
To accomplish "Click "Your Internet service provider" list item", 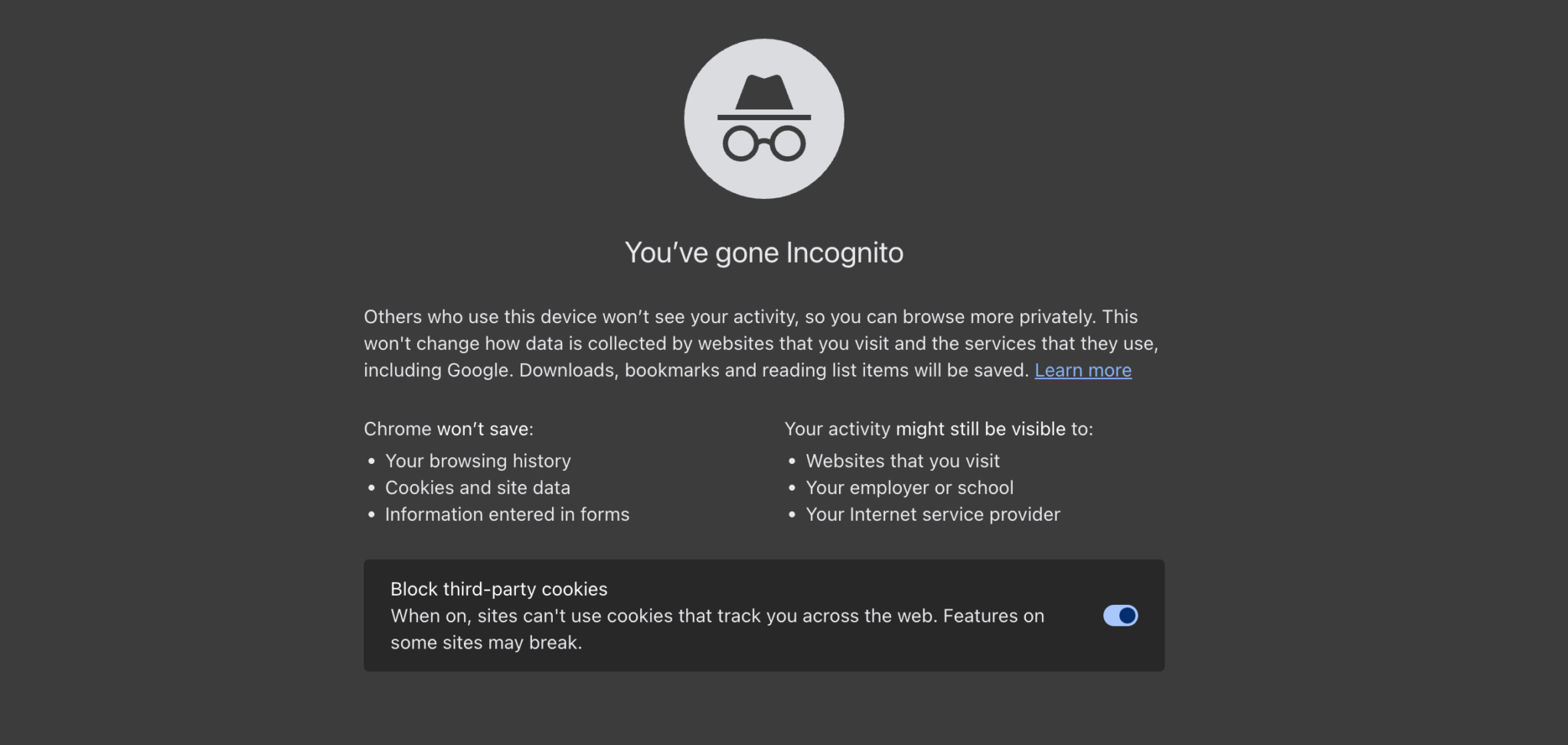I will (933, 515).
